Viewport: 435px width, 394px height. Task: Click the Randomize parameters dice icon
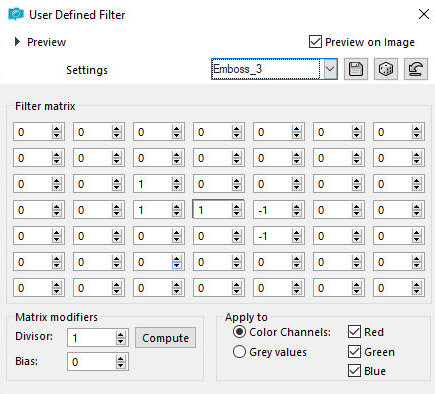(386, 69)
